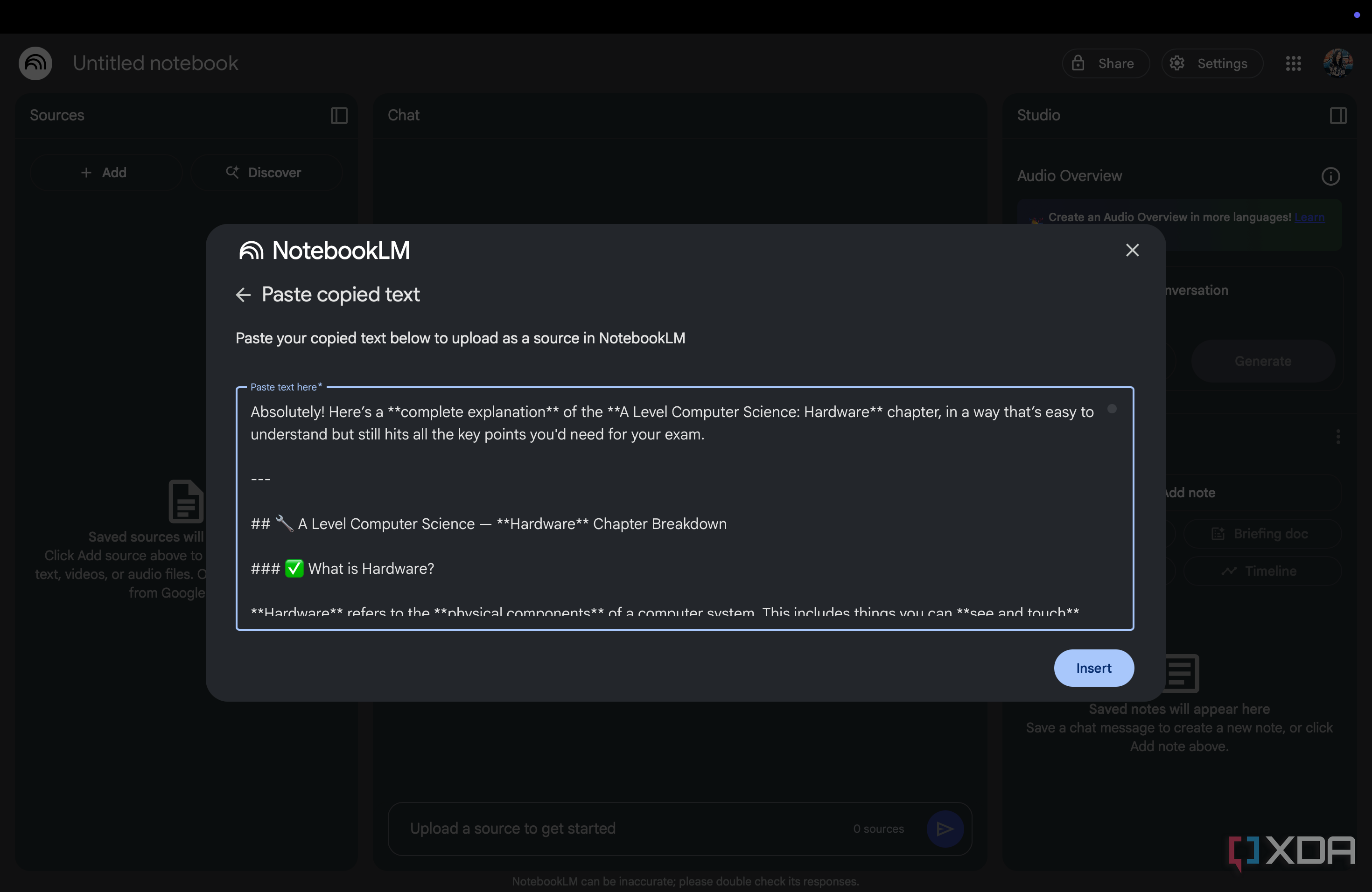The width and height of the screenshot is (1372, 892).
Task: Create a Timeline
Action: 1261,571
